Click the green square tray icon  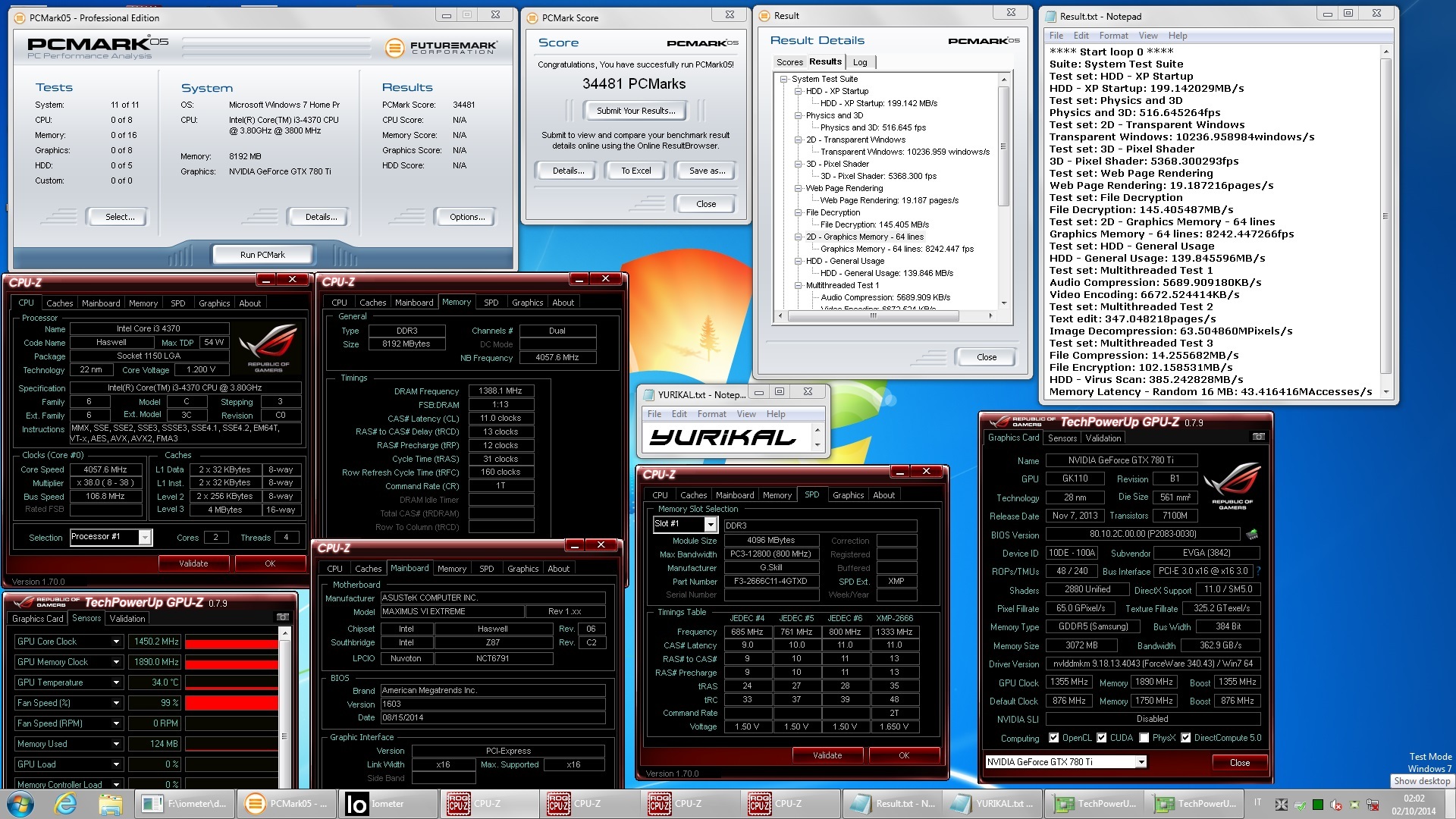click(1318, 805)
